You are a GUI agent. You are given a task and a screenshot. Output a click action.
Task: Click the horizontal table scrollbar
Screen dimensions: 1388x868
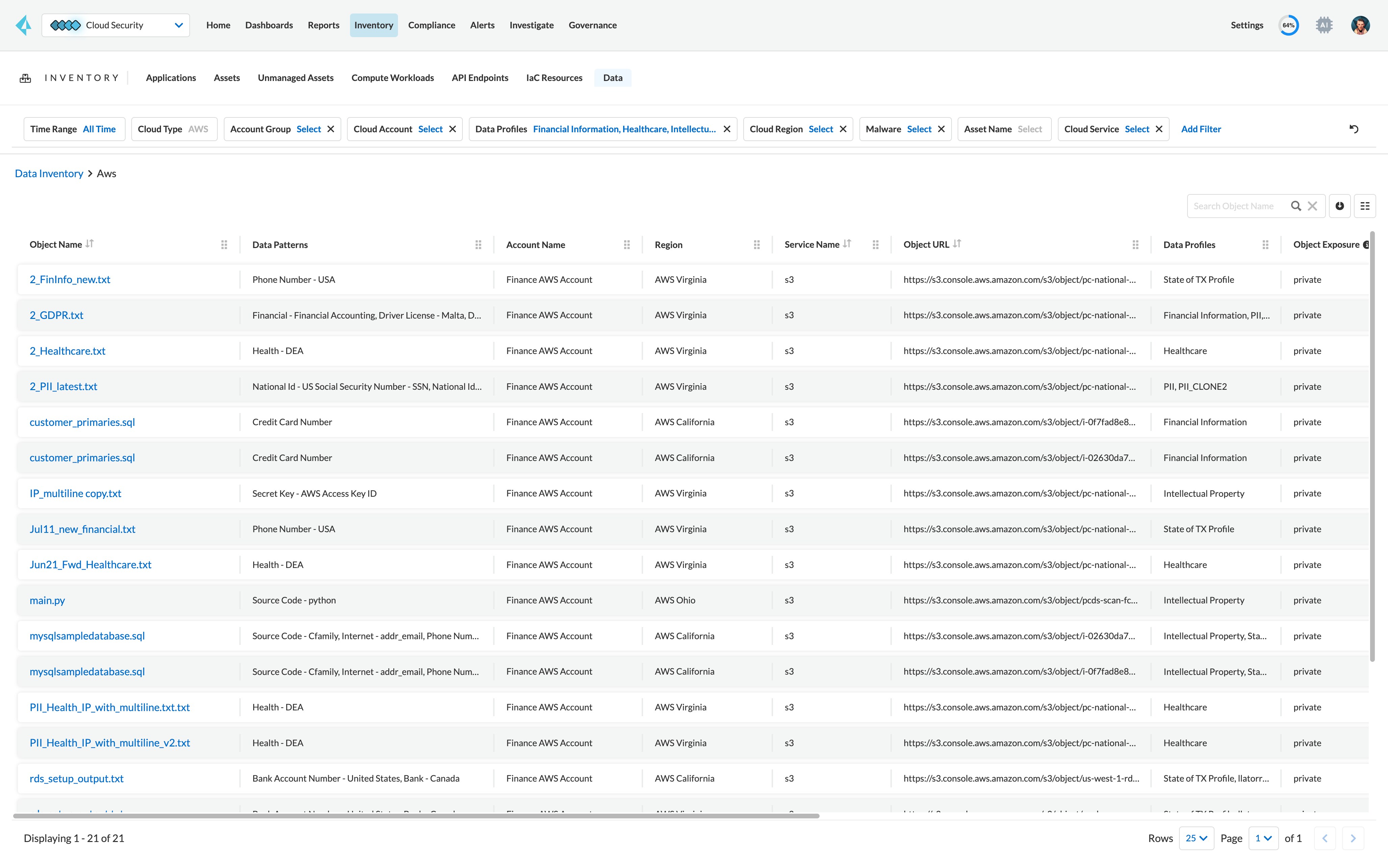[416, 816]
